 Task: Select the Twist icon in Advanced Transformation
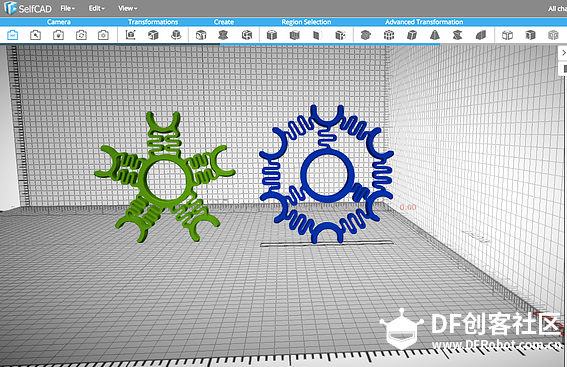(457, 35)
